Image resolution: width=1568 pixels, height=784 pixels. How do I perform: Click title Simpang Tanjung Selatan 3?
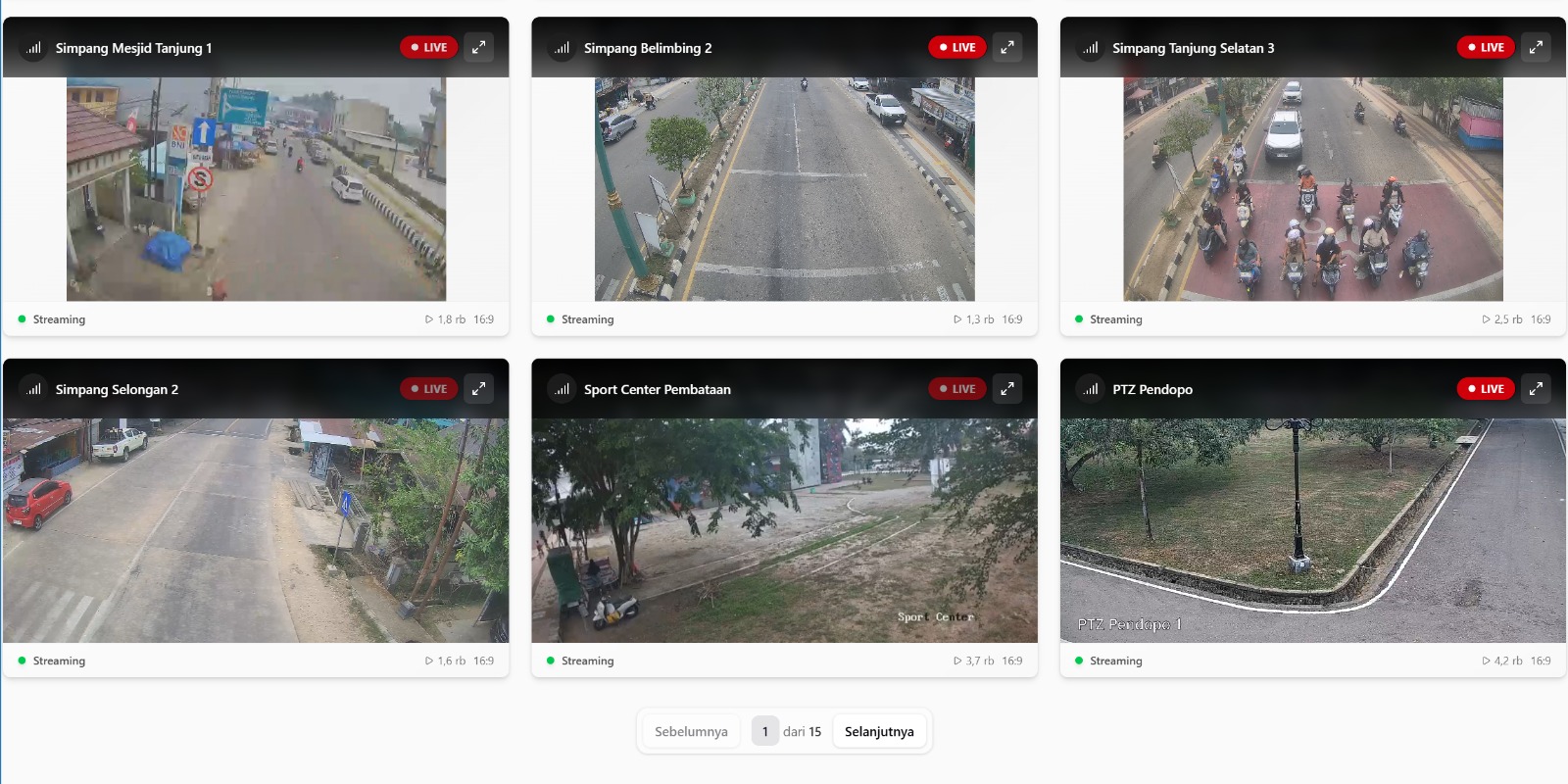pyautogui.click(x=1194, y=48)
